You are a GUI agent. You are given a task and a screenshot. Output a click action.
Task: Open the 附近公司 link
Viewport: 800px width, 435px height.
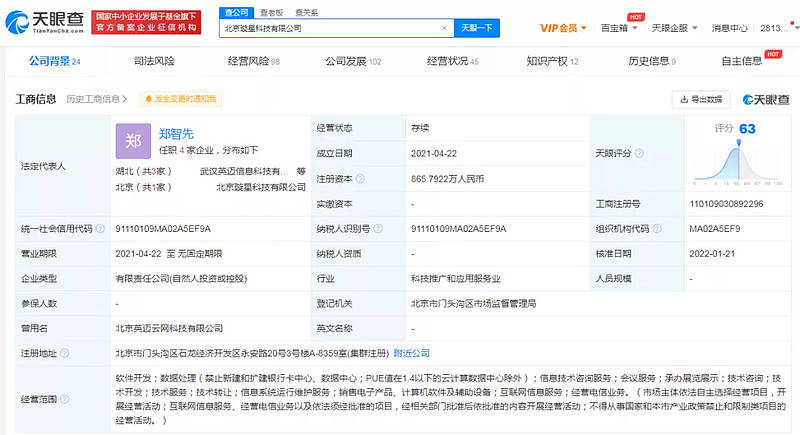(x=411, y=353)
